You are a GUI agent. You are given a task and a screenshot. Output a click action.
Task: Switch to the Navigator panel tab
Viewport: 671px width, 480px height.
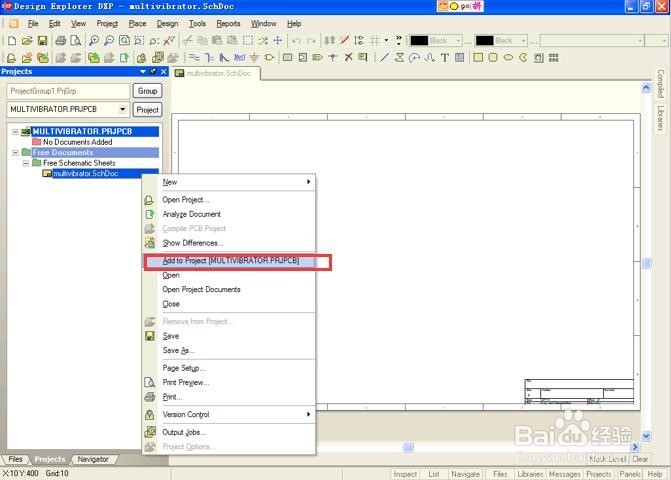93,459
